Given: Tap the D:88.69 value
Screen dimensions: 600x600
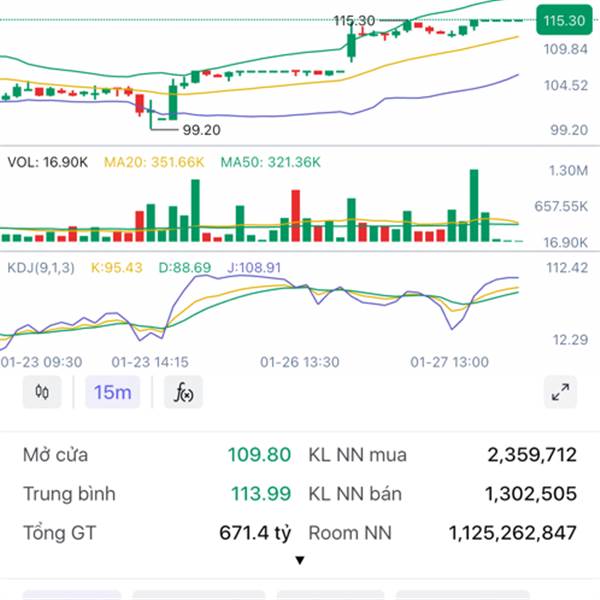Looking at the screenshot, I should [185, 267].
